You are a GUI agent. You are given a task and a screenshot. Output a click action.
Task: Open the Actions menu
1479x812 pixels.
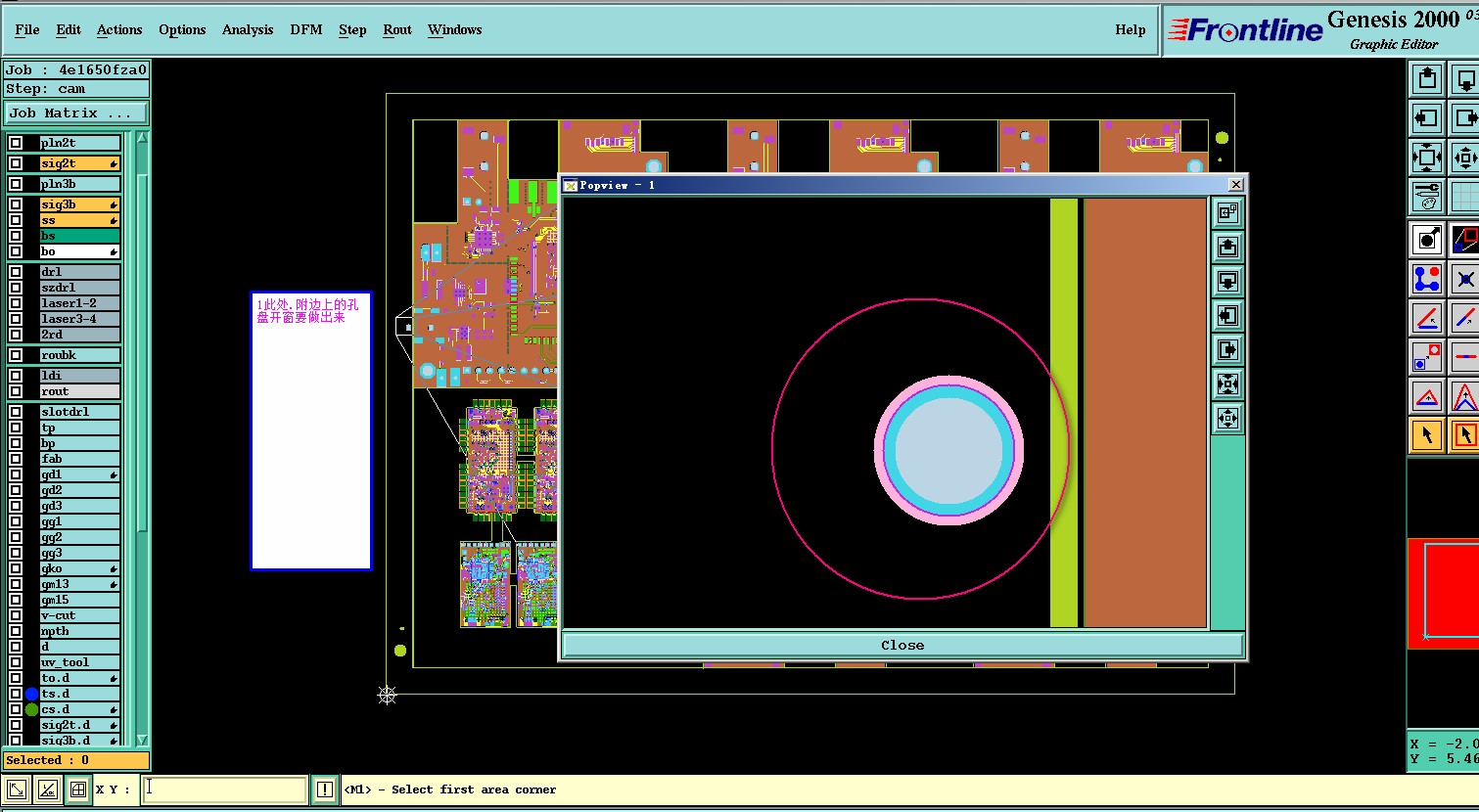119,29
